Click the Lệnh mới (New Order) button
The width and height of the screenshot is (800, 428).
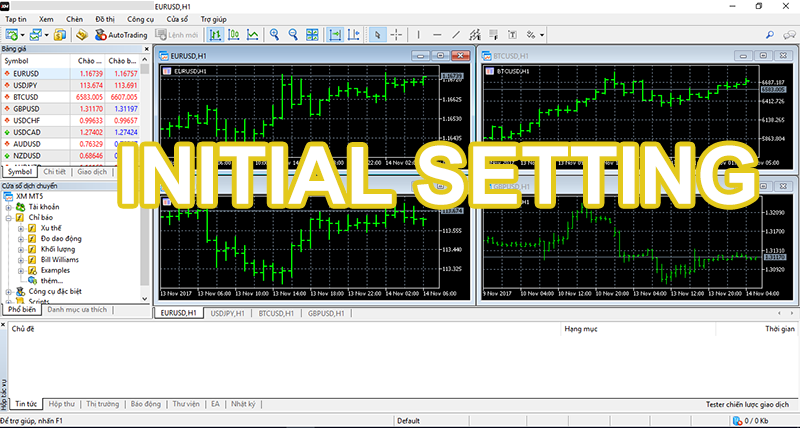click(177, 35)
